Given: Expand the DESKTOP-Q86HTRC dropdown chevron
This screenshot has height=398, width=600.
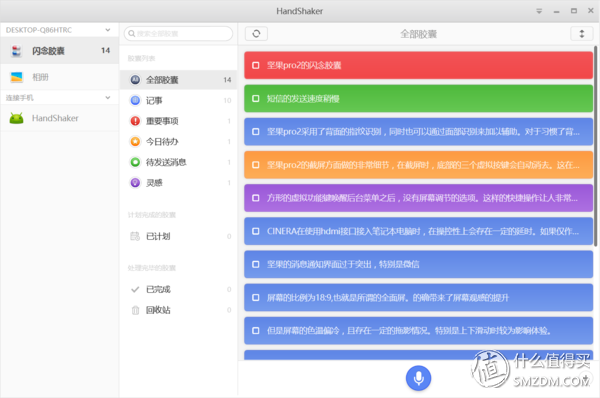Looking at the screenshot, I should point(108,30).
